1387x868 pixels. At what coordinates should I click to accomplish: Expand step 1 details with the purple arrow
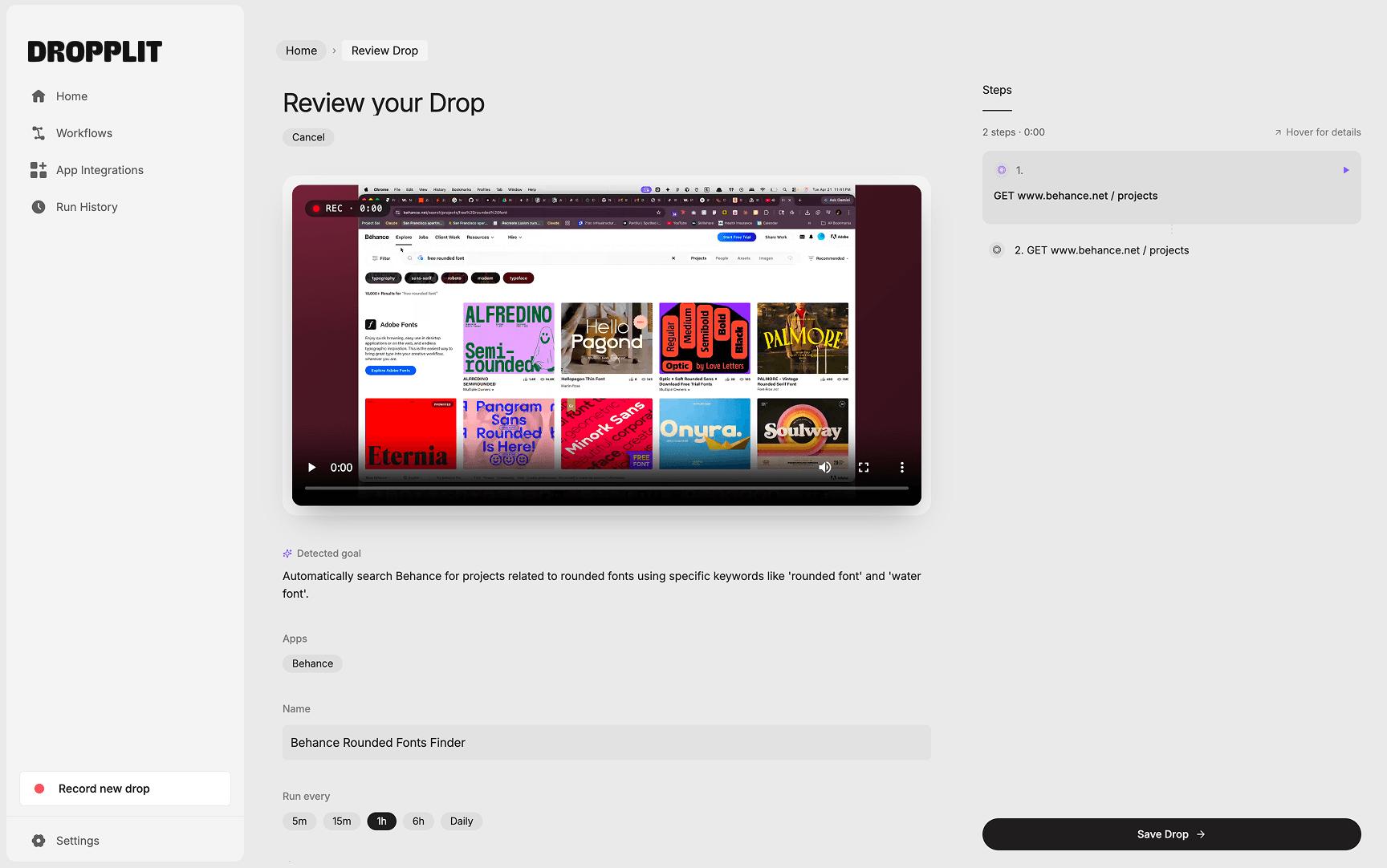tap(1346, 170)
